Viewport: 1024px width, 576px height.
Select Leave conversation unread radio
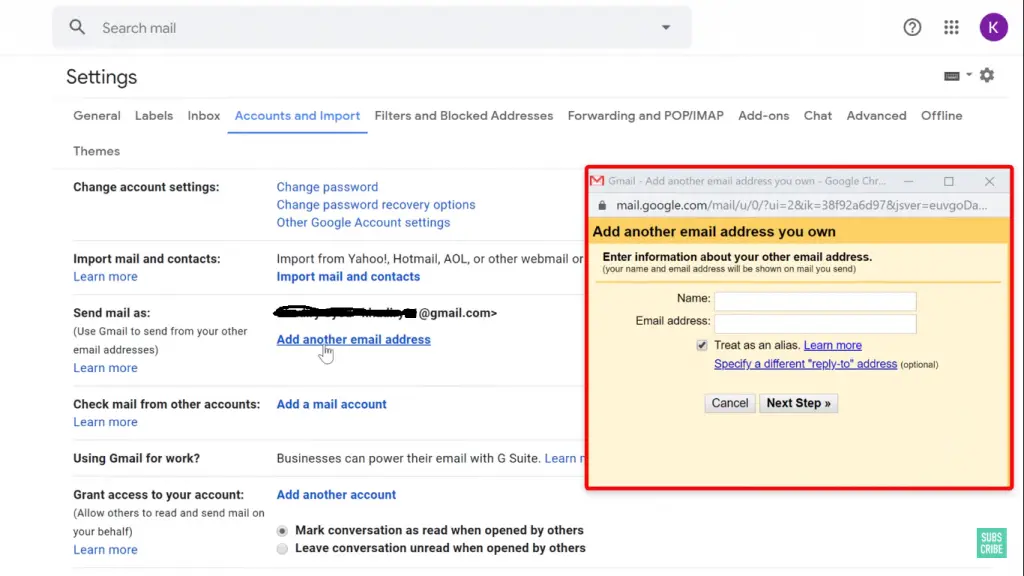click(281, 548)
